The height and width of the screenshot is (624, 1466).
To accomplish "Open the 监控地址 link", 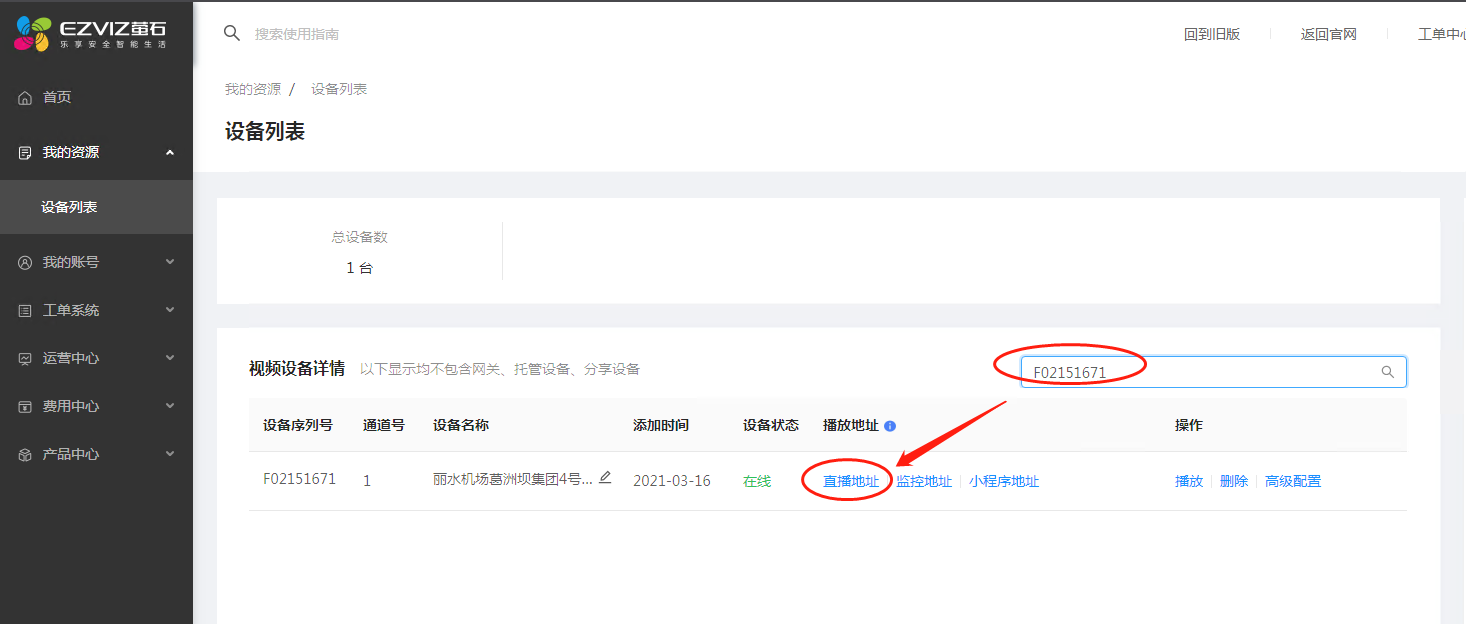I will [x=923, y=481].
